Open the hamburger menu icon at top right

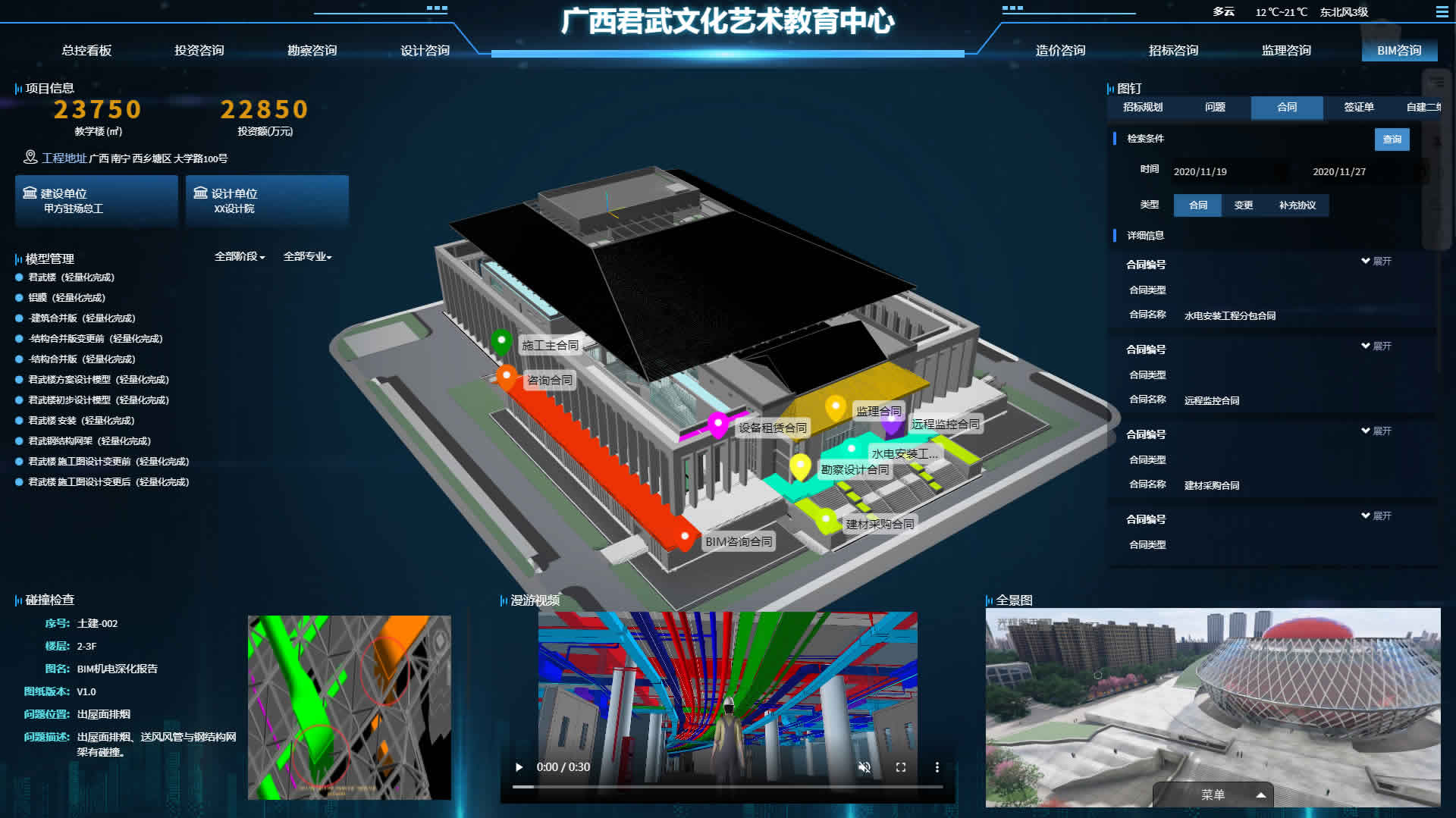click(x=1442, y=12)
